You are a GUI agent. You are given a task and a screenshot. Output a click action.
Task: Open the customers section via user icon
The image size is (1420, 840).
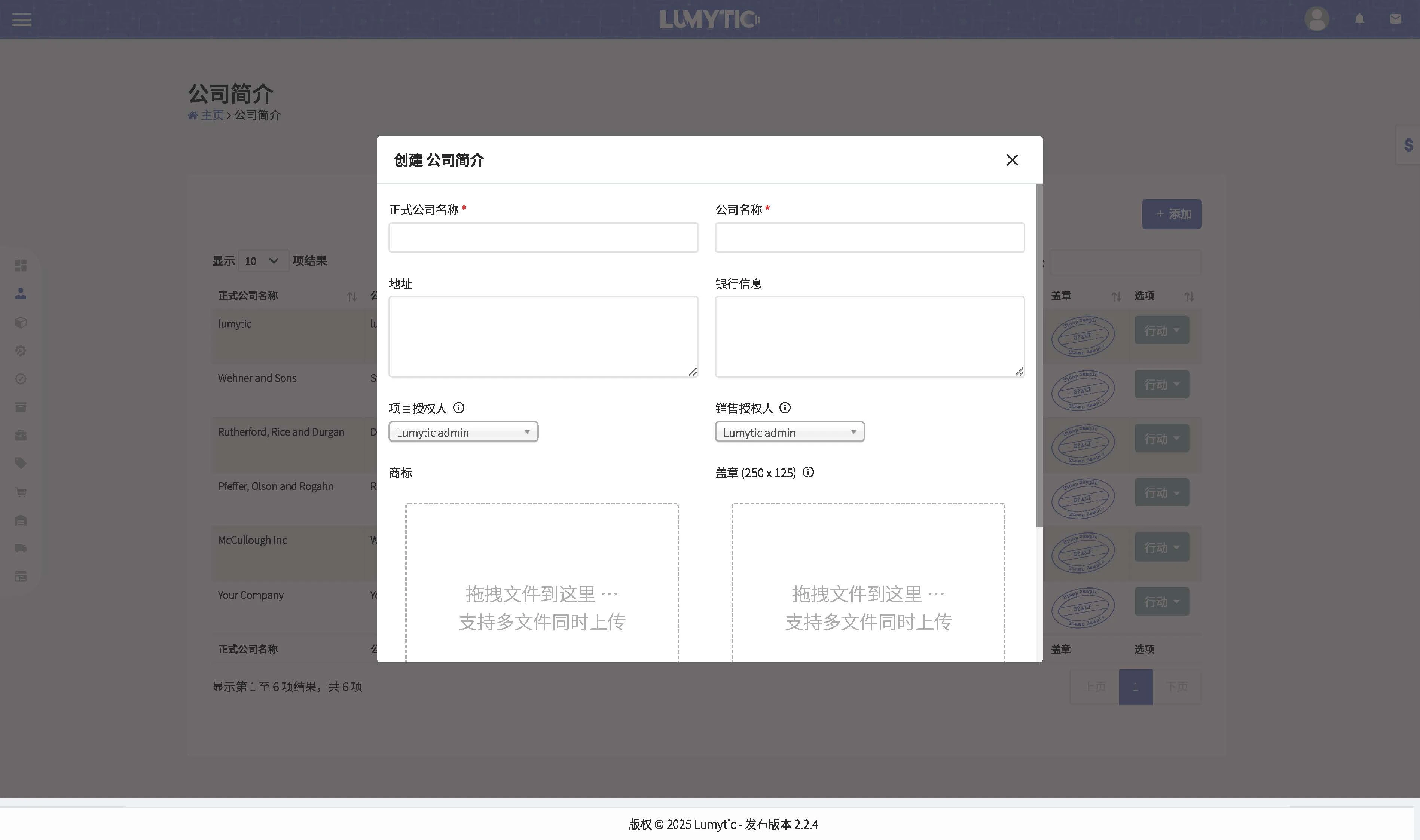coord(21,293)
